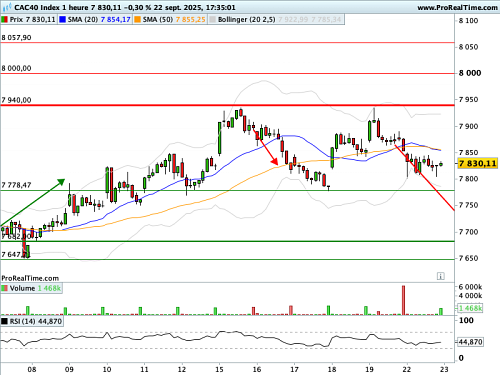Click date 15 on the time axis
This screenshot has height=375, width=500.
[219, 369]
